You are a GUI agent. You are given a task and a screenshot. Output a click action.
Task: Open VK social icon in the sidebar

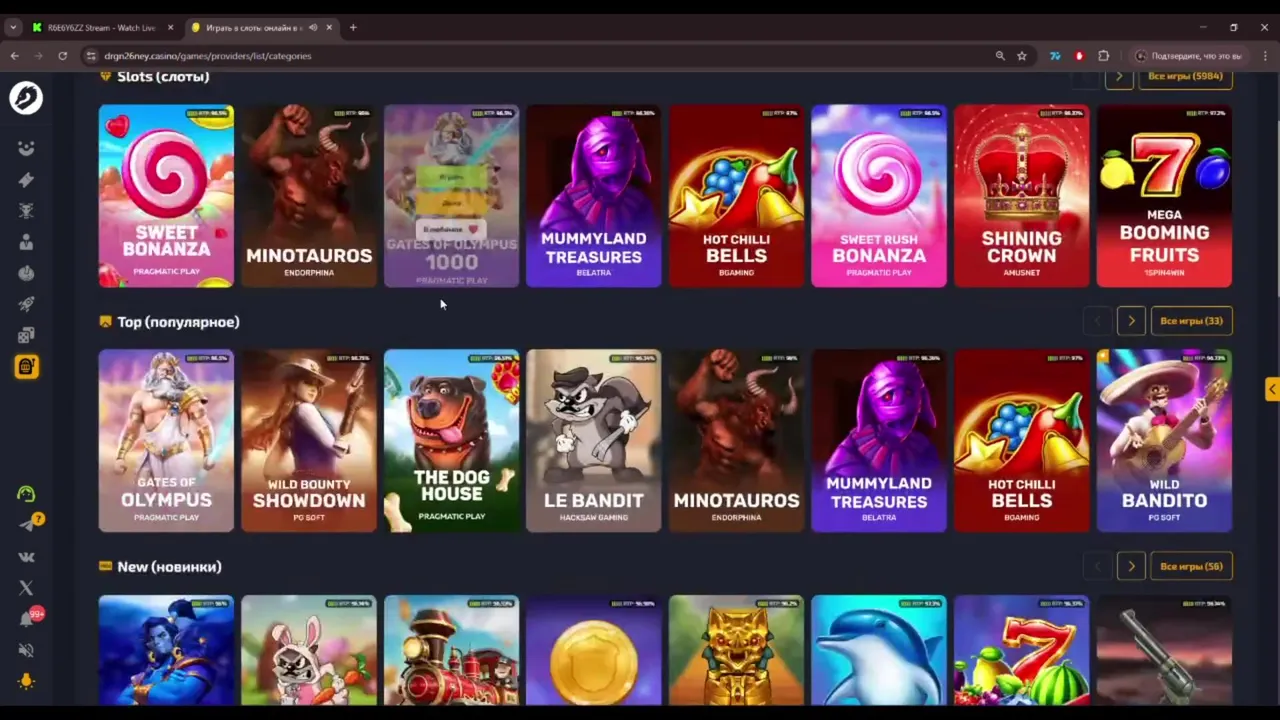pyautogui.click(x=26, y=557)
